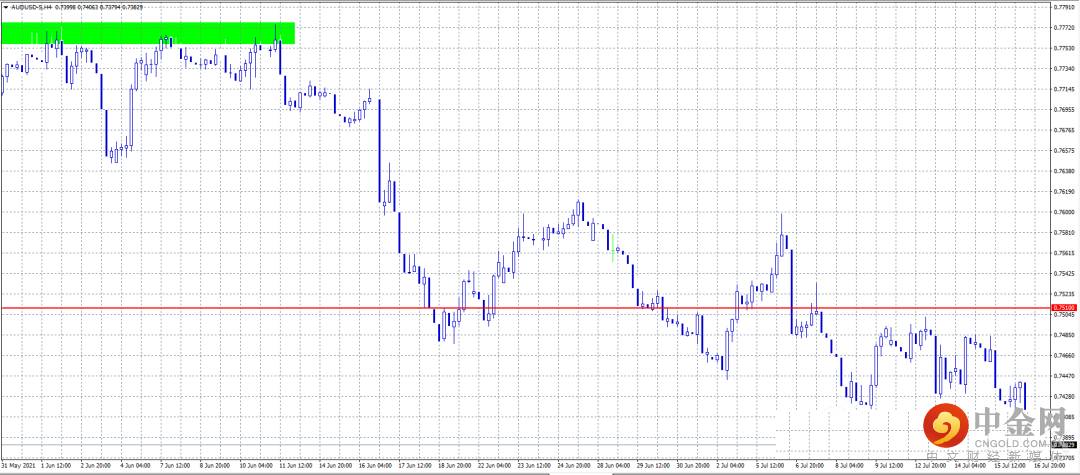This screenshot has width=1080, height=475.
Task: Click the 7 Jun 12:00 time label
Action: pos(176,465)
